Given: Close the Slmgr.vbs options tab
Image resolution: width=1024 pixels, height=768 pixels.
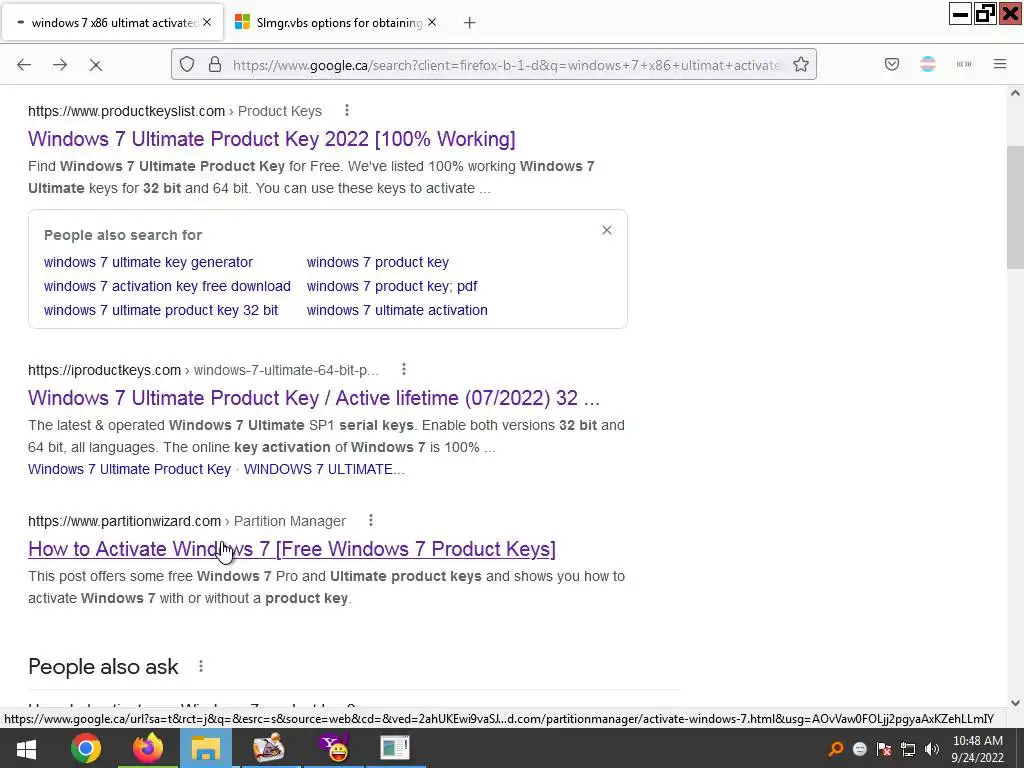Looking at the screenshot, I should click(x=432, y=23).
